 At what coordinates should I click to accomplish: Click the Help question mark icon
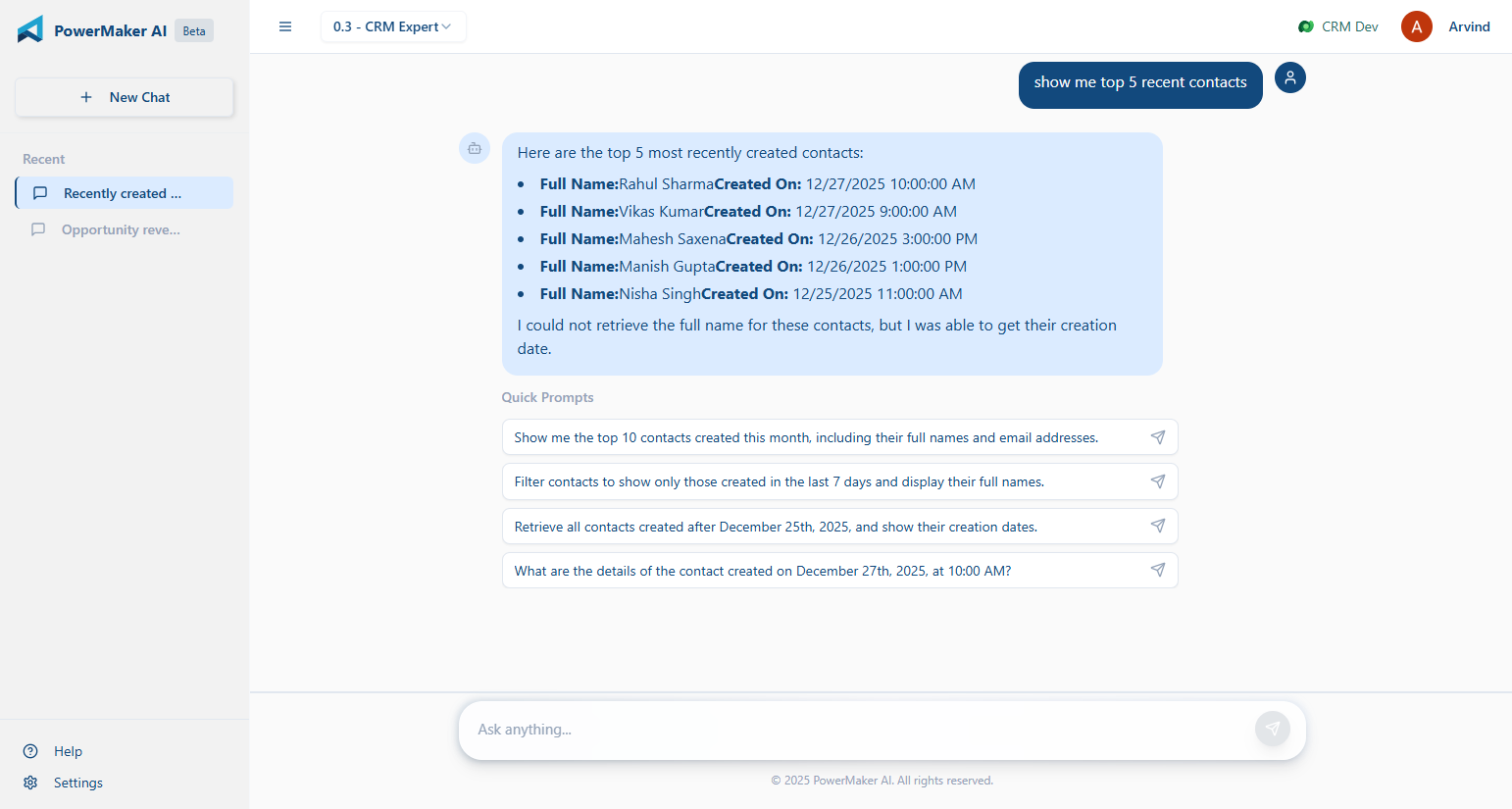[29, 751]
